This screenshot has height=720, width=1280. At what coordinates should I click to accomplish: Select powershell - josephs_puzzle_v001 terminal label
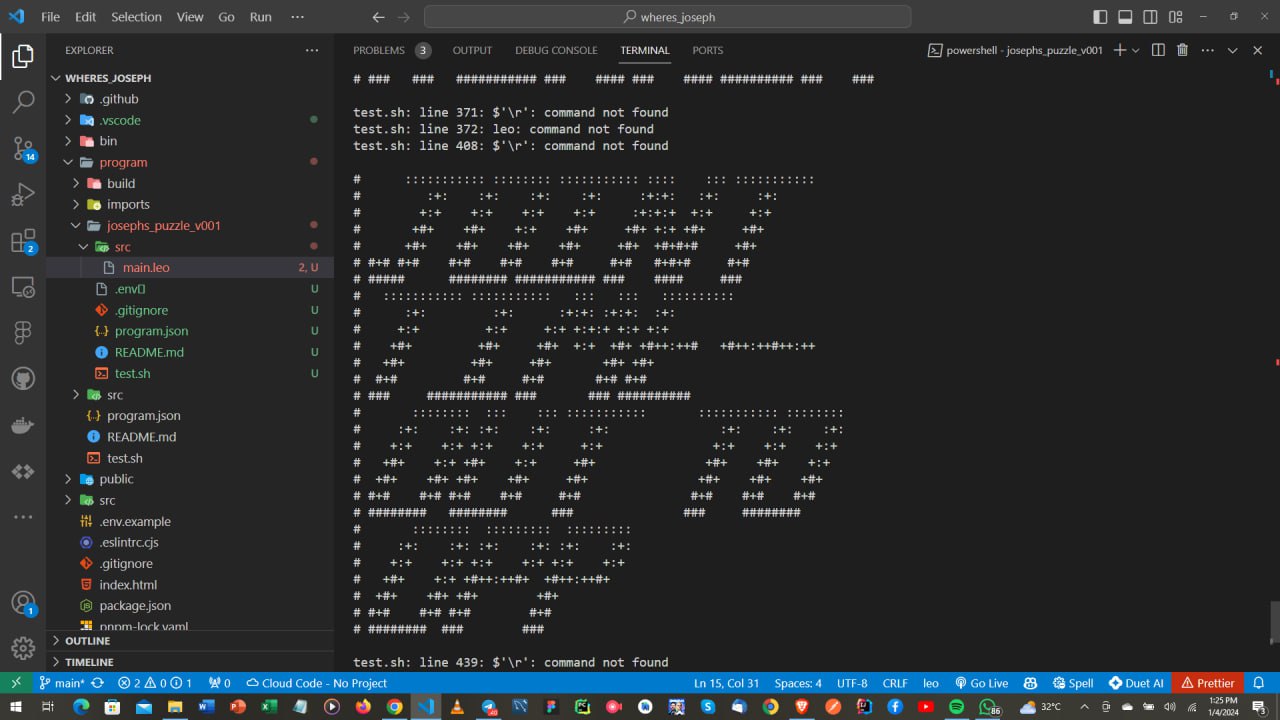tap(1015, 50)
